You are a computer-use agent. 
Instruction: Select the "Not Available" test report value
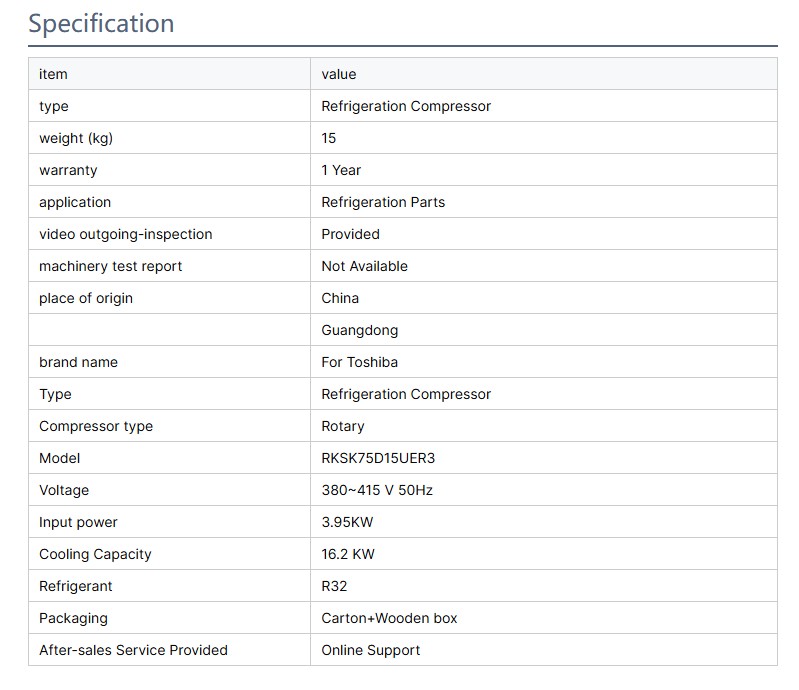(x=364, y=266)
